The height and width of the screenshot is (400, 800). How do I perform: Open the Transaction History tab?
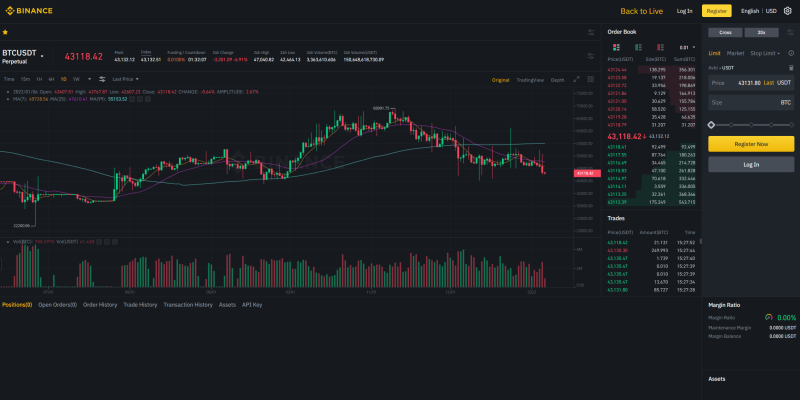click(188, 305)
